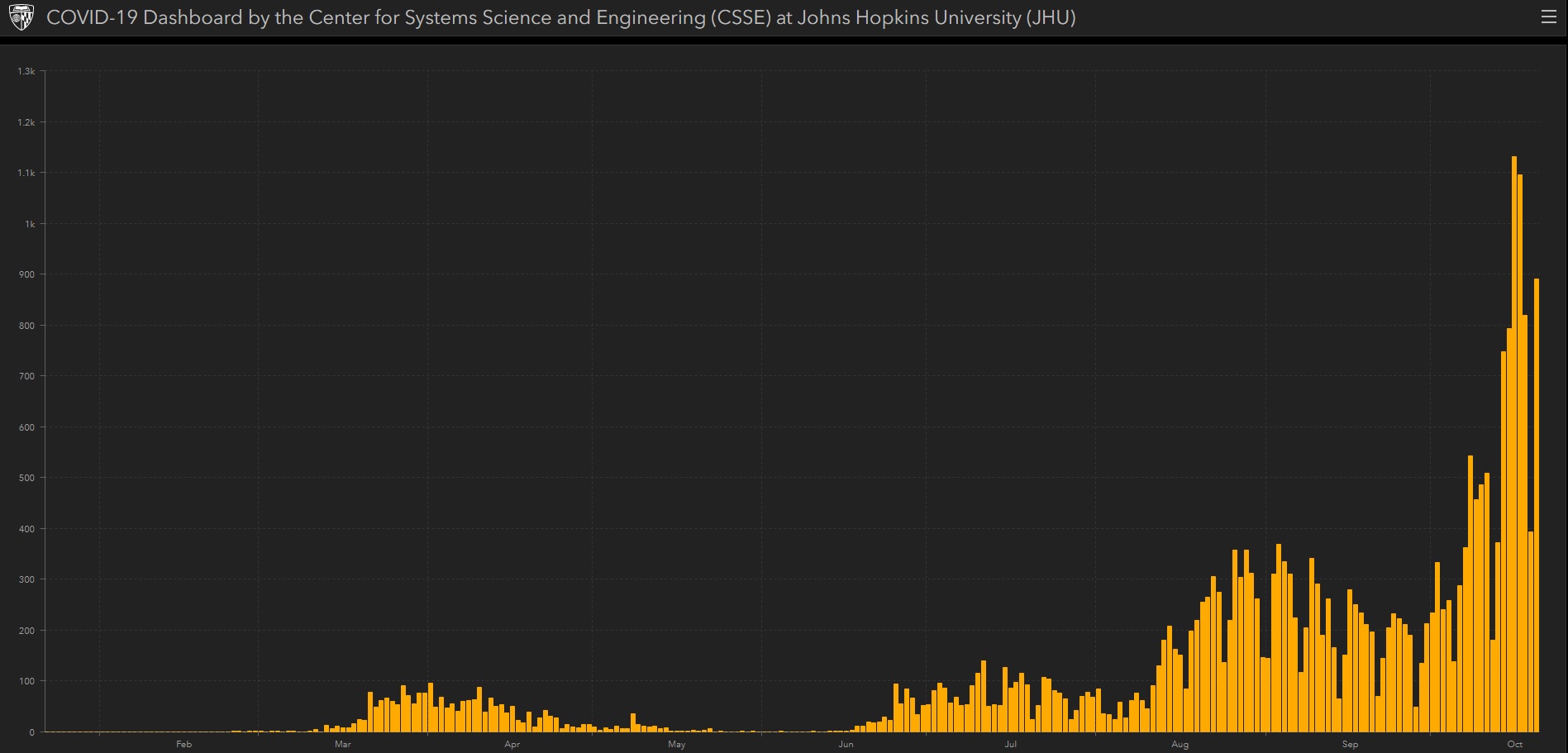Click the Aug label on x-axis
The width and height of the screenshot is (1568, 753).
1180,744
